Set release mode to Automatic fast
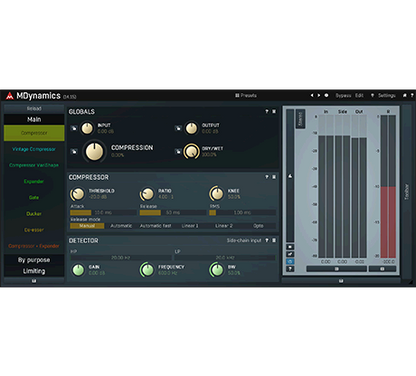The image size is (416, 376). [155, 226]
